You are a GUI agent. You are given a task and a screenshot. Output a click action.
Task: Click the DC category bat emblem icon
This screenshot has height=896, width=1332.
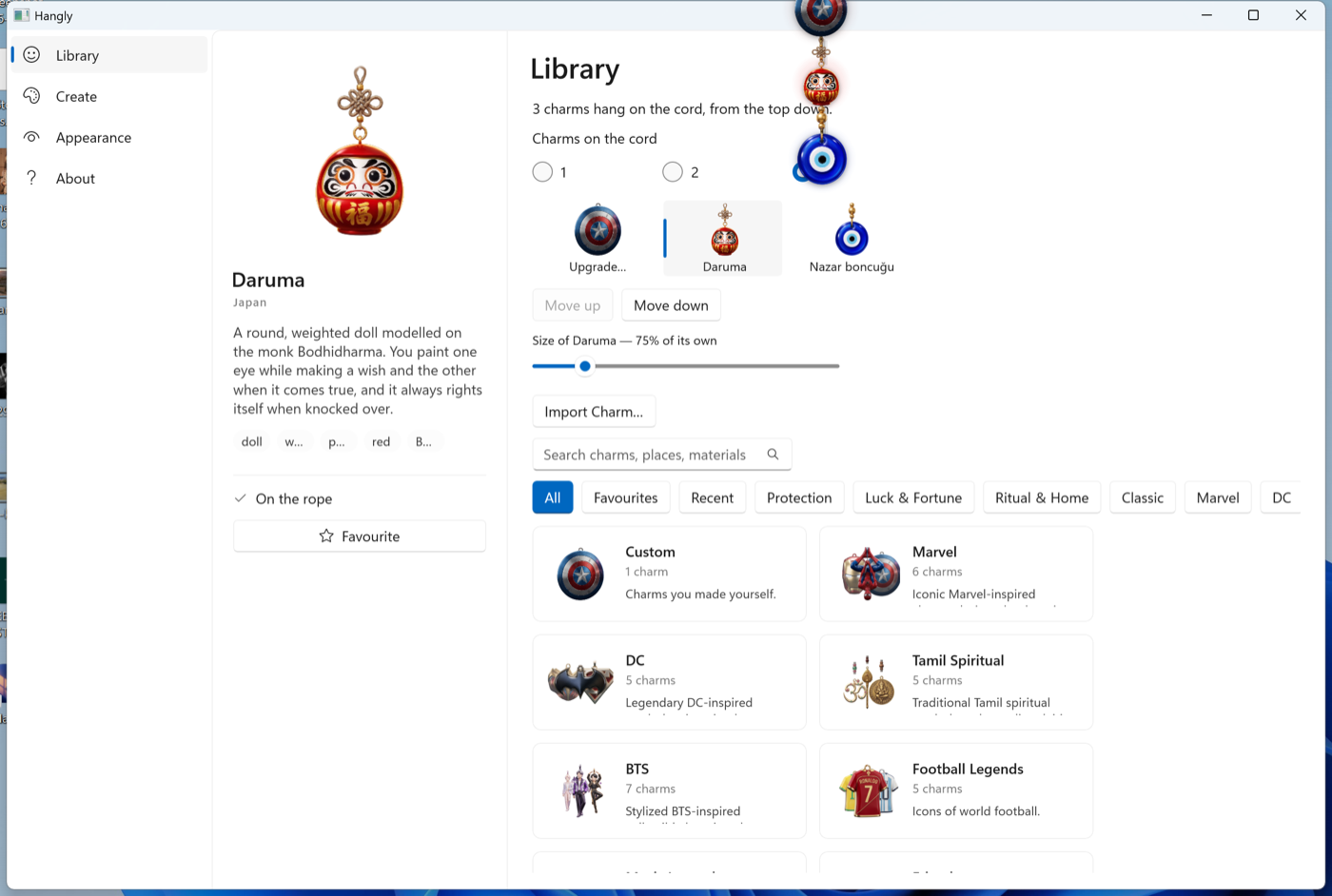[x=580, y=682]
